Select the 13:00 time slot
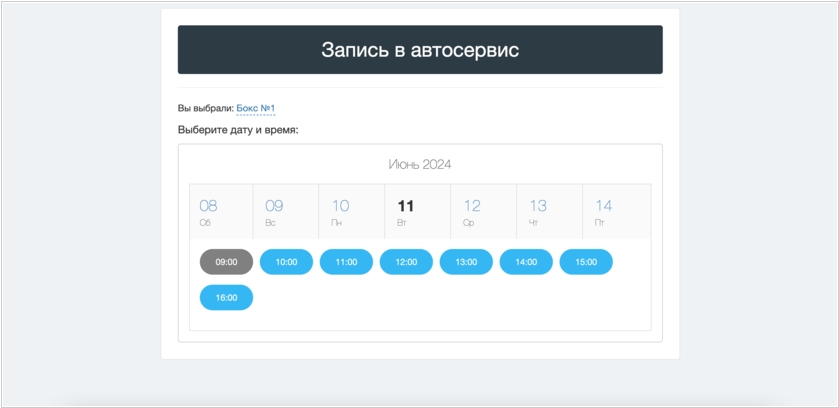The width and height of the screenshot is (839, 408). (466, 262)
